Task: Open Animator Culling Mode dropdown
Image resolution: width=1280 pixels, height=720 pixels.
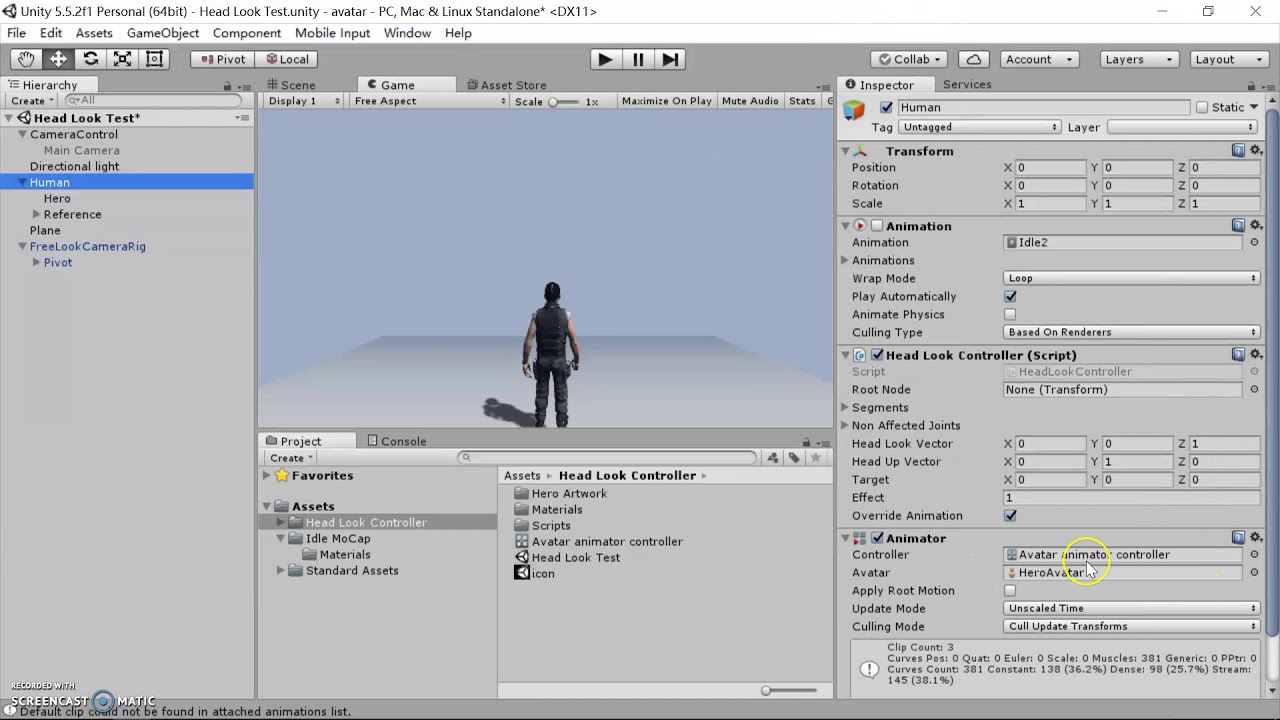Action: click(x=1131, y=626)
